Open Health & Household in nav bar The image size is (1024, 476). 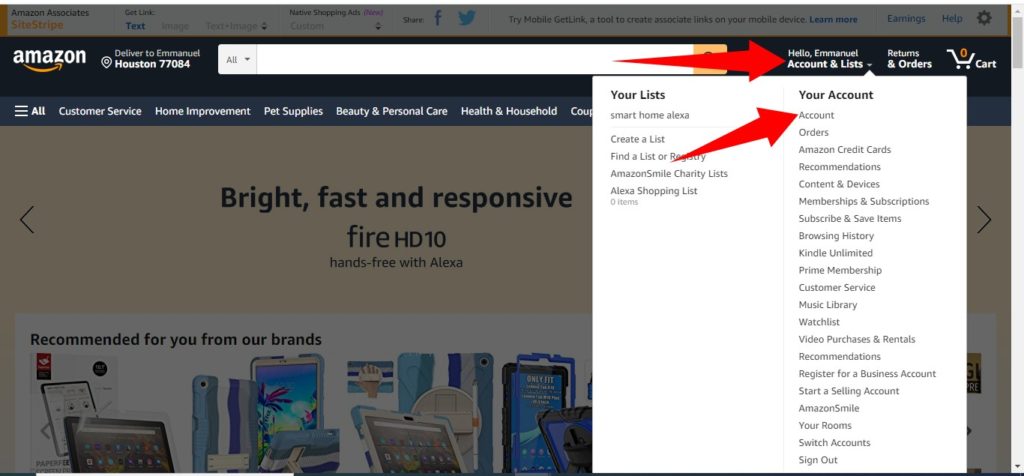509,111
